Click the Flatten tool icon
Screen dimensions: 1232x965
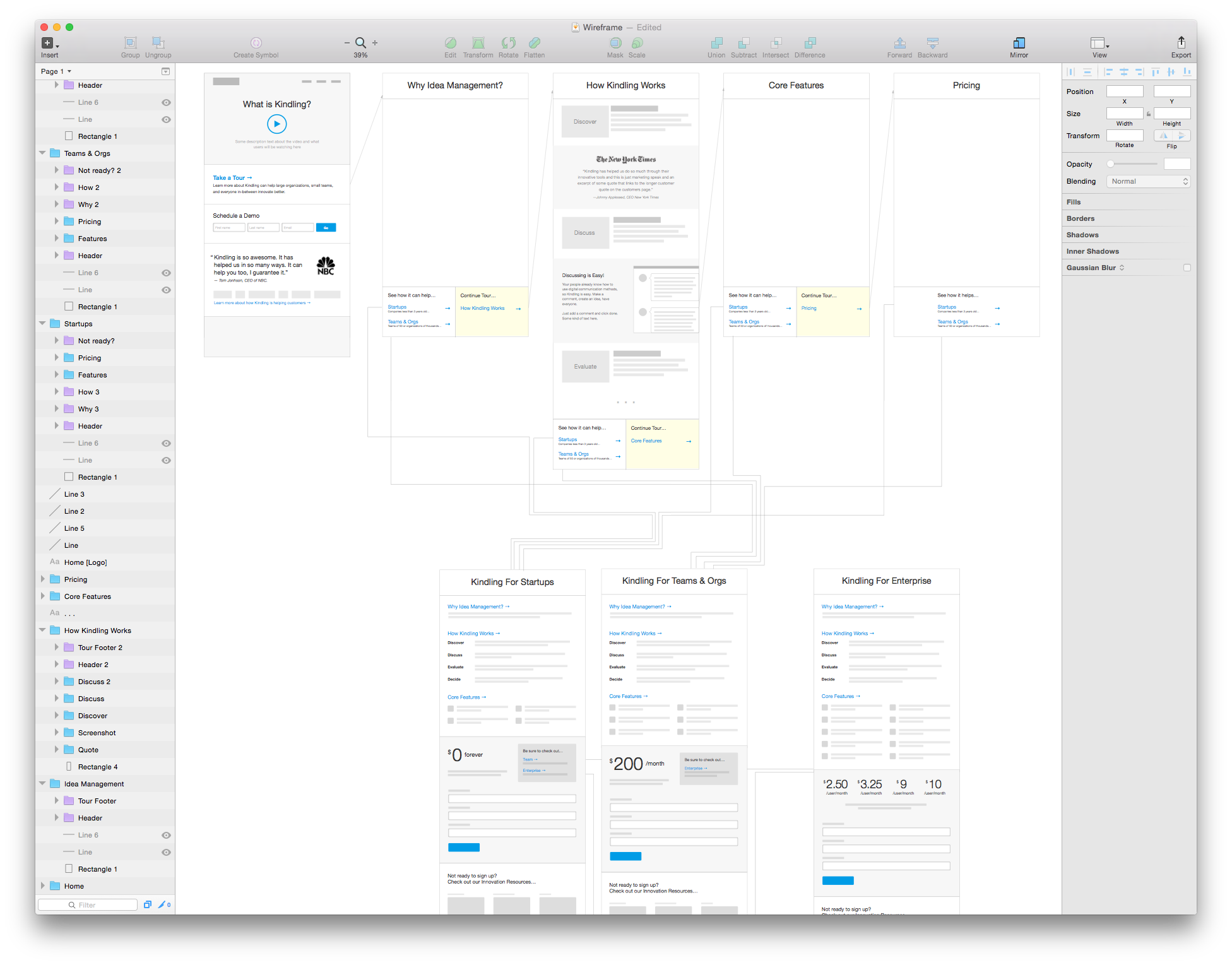[x=534, y=42]
